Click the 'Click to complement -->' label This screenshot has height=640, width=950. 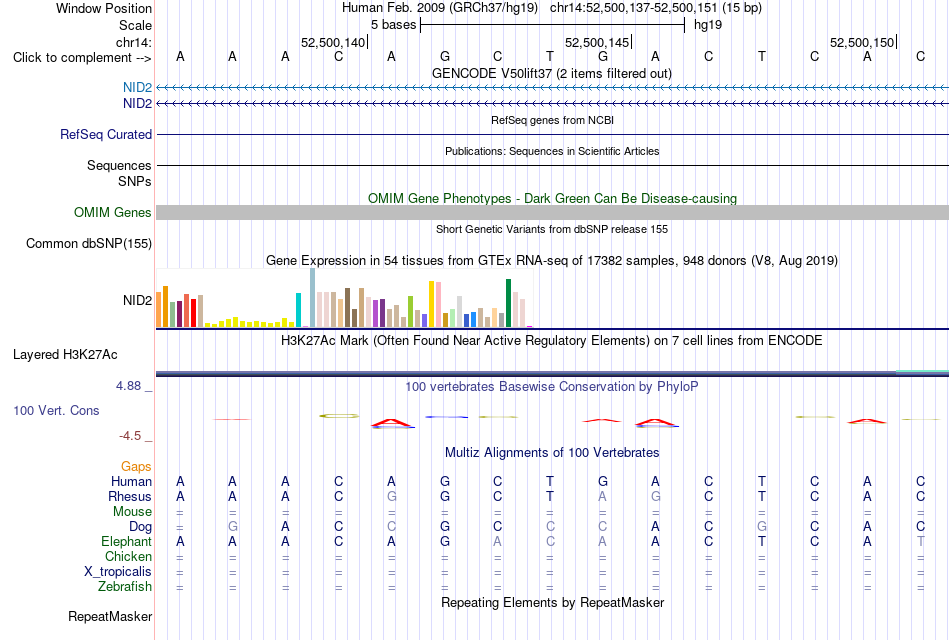(82, 58)
